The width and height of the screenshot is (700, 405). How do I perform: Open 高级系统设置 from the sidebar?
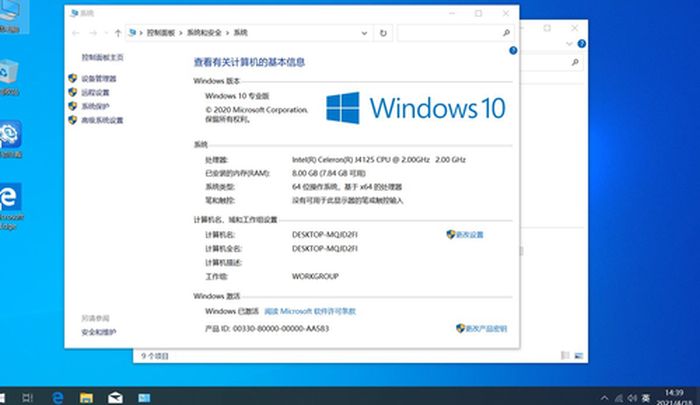(x=102, y=120)
